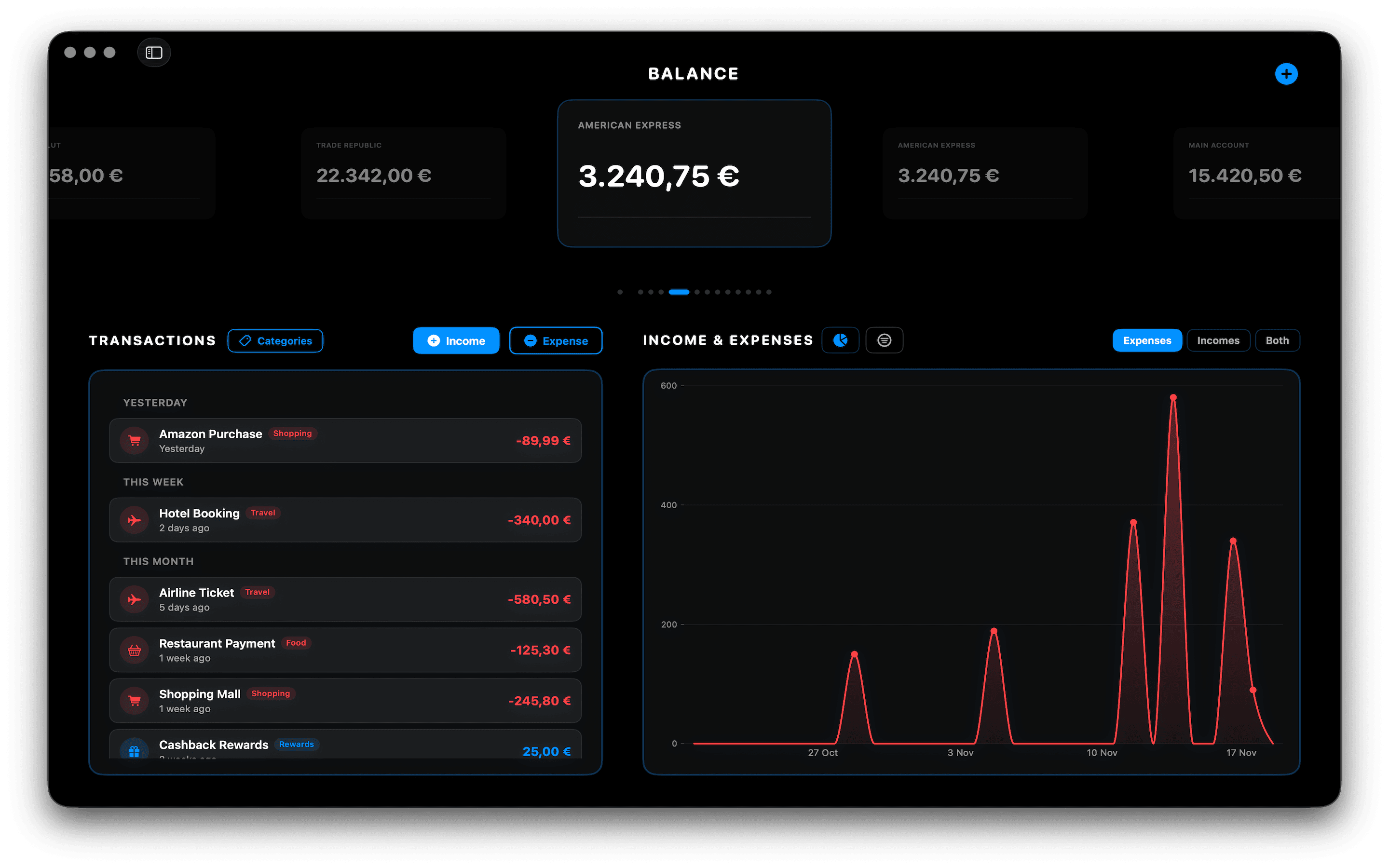
Task: Open the pie chart view icon
Action: (x=840, y=340)
